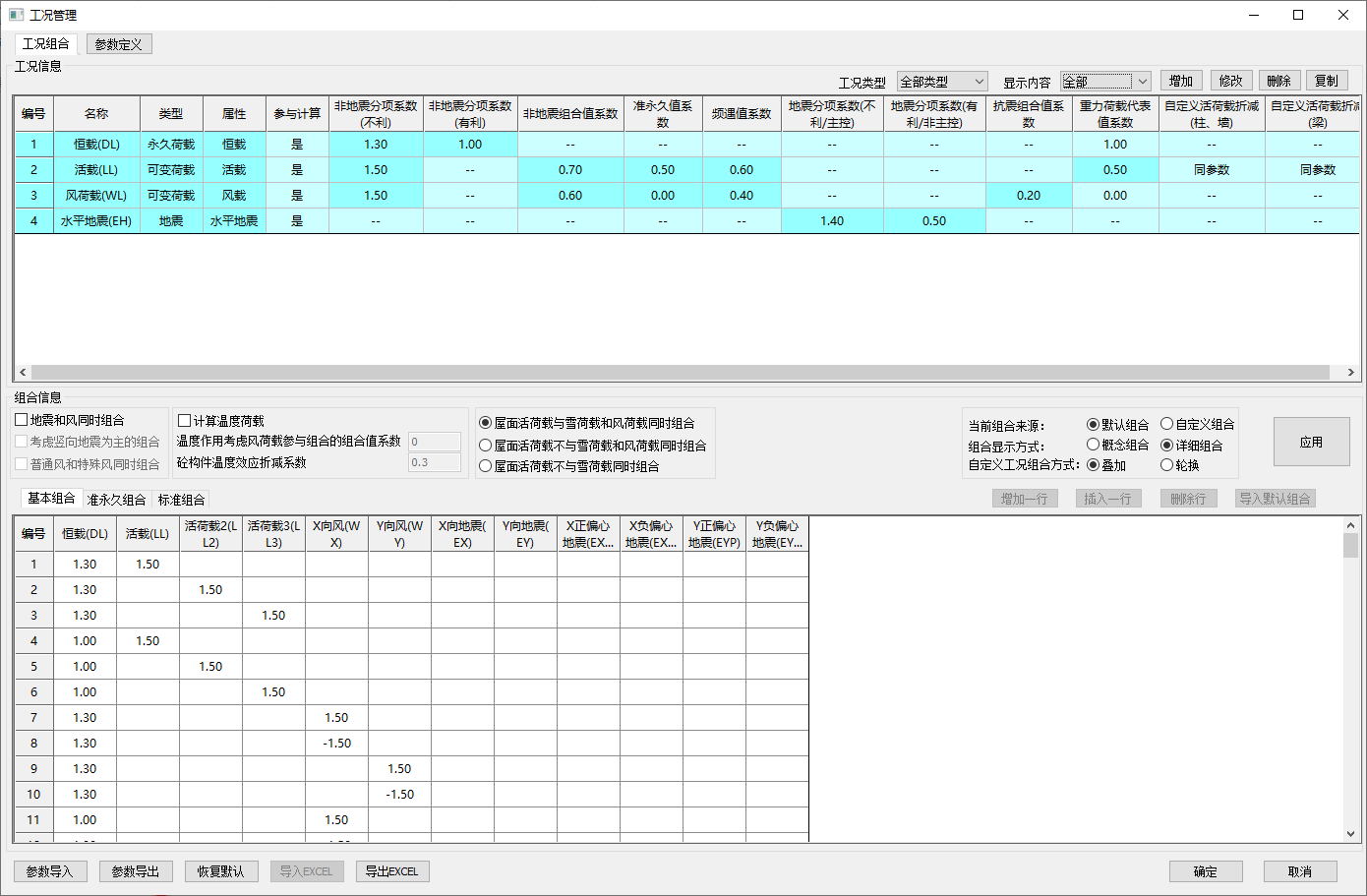Click the 增加 button

[x=1181, y=81]
